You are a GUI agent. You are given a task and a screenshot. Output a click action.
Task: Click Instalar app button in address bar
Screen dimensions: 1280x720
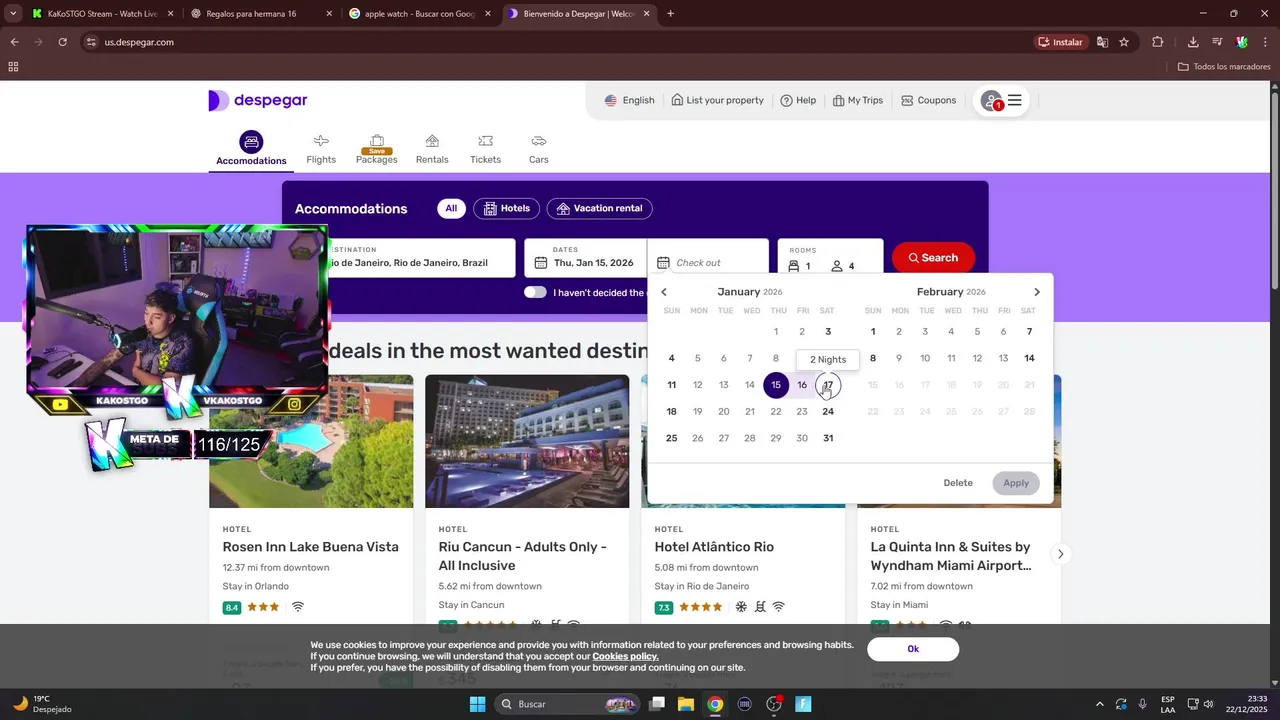click(1060, 42)
